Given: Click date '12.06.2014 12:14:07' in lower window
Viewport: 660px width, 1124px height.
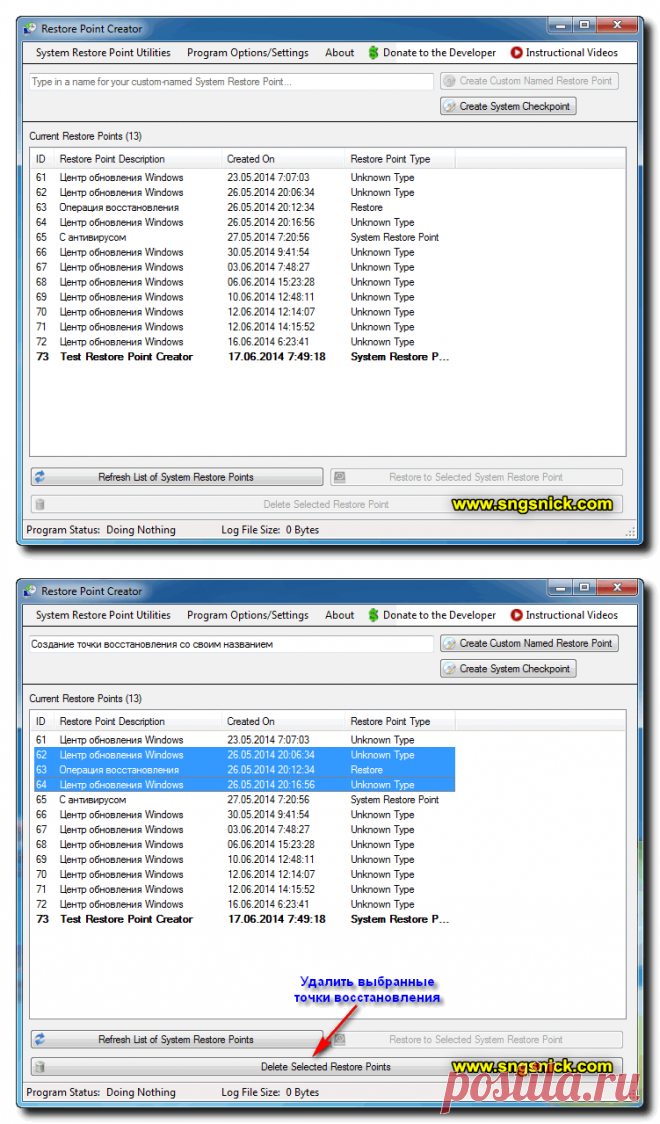Looking at the screenshot, I should click(x=271, y=875).
